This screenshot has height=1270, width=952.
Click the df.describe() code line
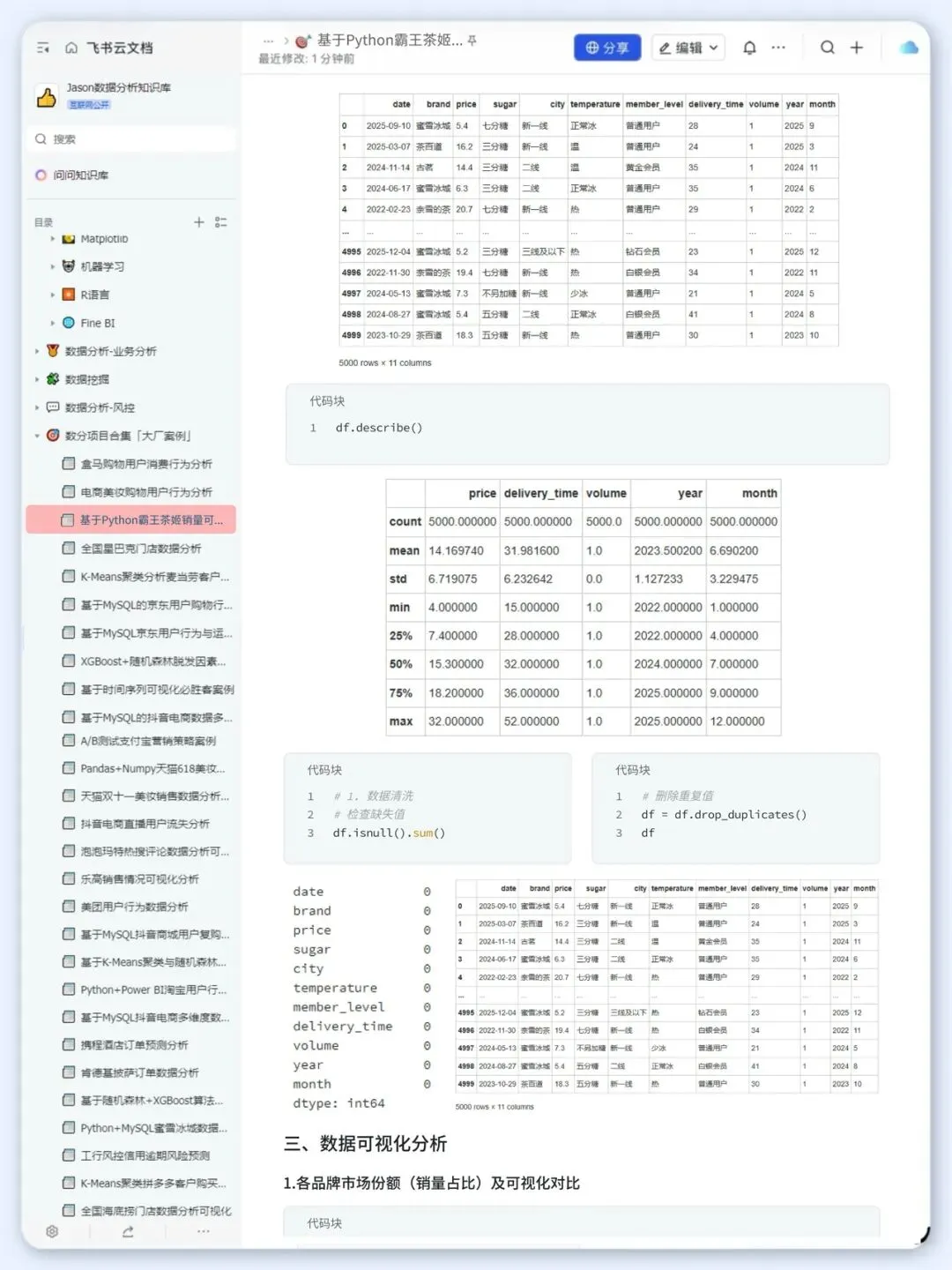[379, 428]
